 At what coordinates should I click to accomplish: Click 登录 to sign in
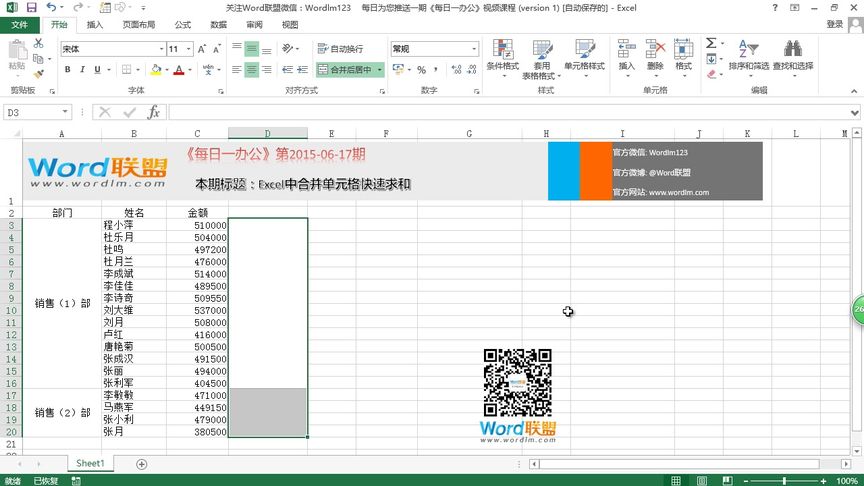835,24
